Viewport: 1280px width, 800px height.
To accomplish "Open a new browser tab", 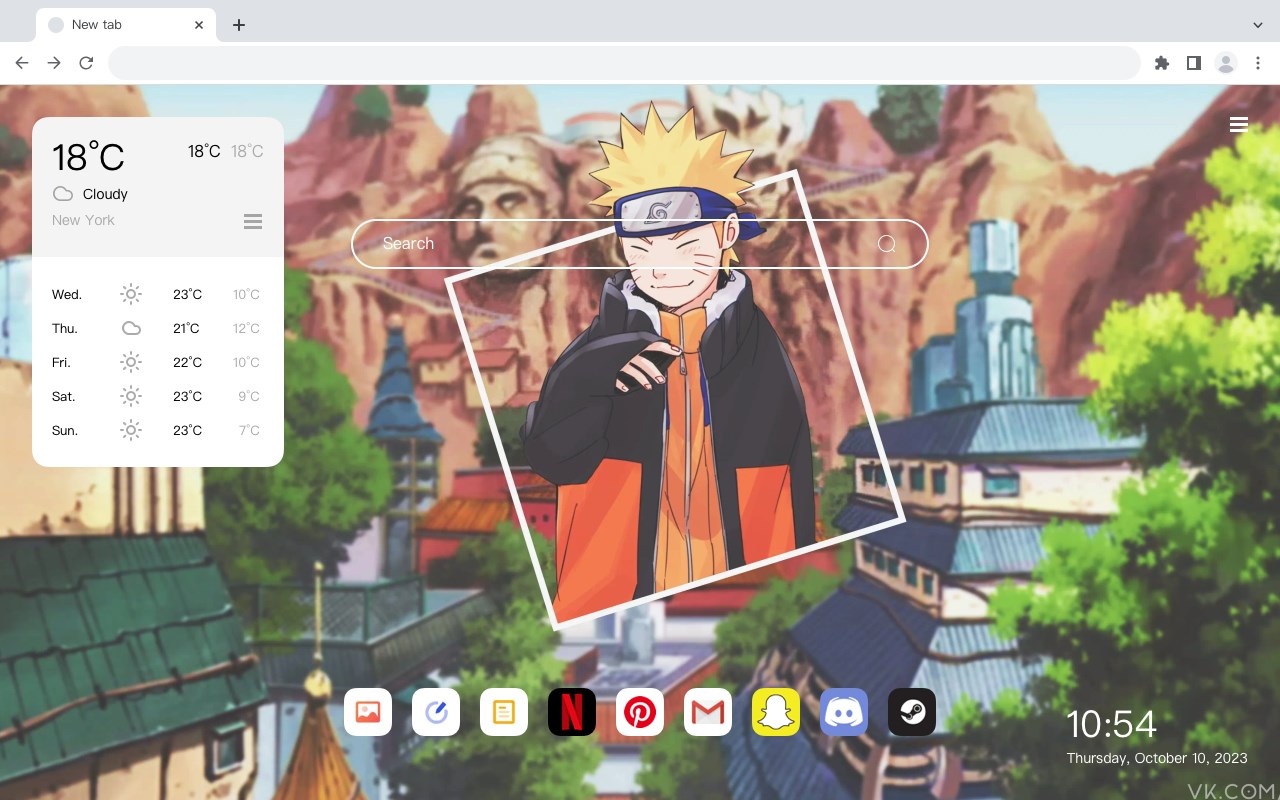I will point(238,25).
